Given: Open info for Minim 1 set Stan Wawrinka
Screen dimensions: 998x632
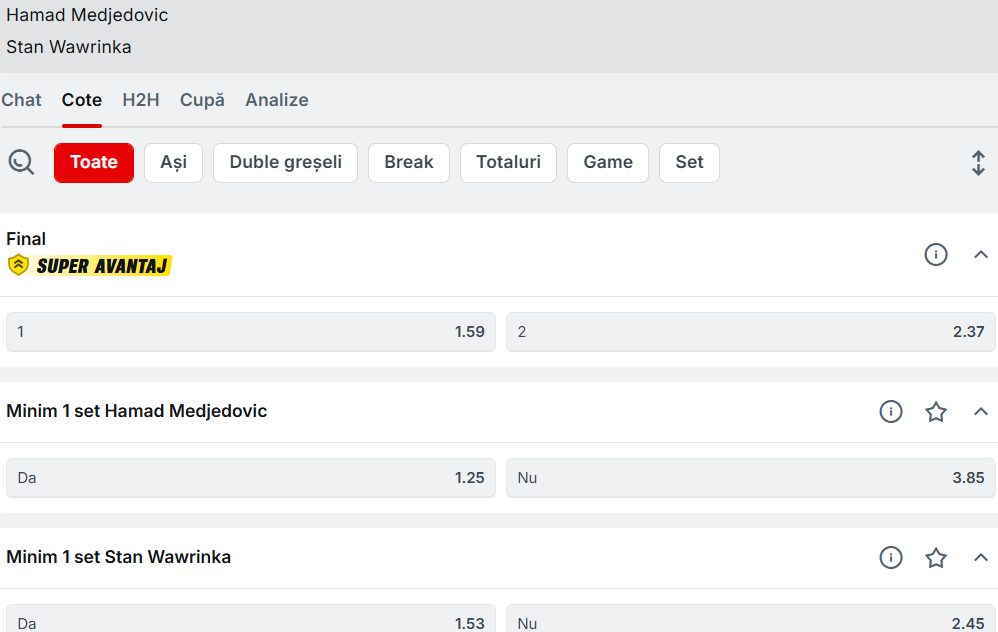Looking at the screenshot, I should point(890,557).
